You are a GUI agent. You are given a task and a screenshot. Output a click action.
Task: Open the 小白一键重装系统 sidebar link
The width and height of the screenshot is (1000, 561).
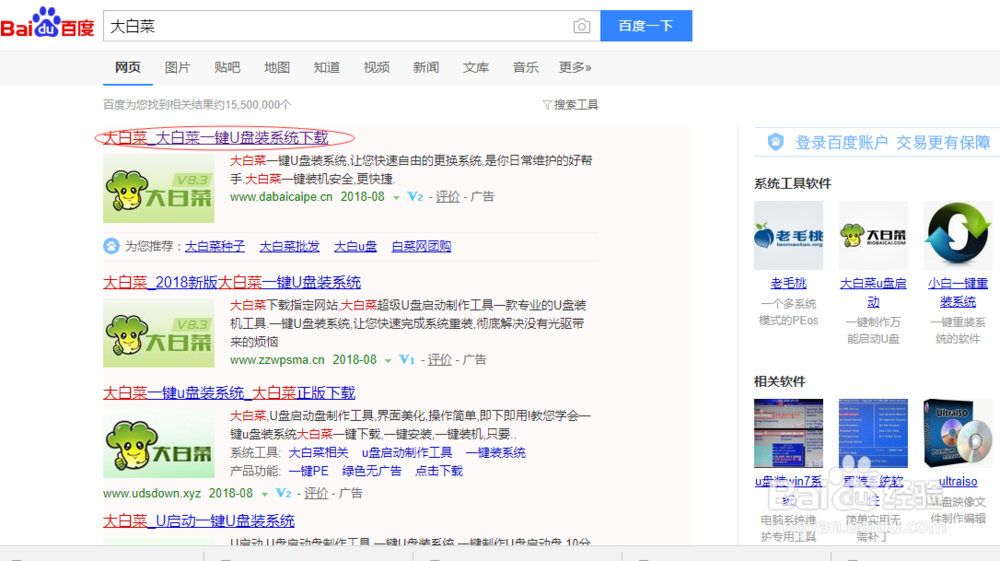(x=958, y=292)
